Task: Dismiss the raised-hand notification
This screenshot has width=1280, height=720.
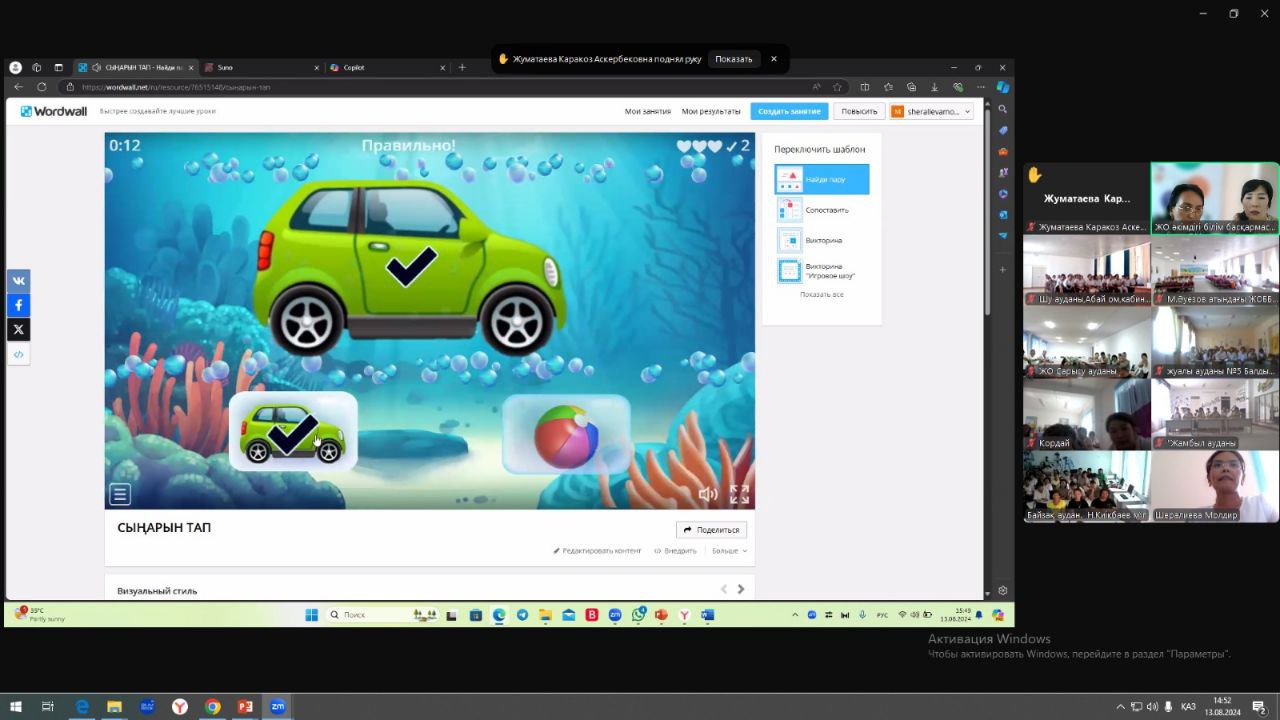Action: coord(773,59)
